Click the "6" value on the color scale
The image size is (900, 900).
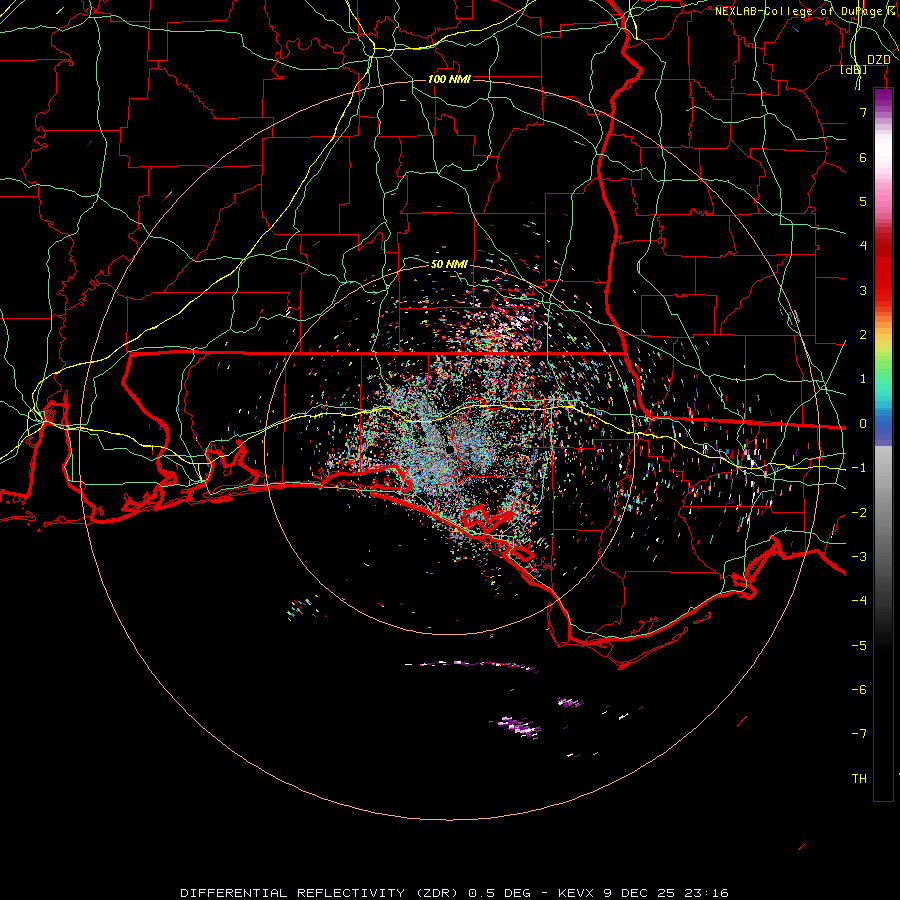(863, 157)
